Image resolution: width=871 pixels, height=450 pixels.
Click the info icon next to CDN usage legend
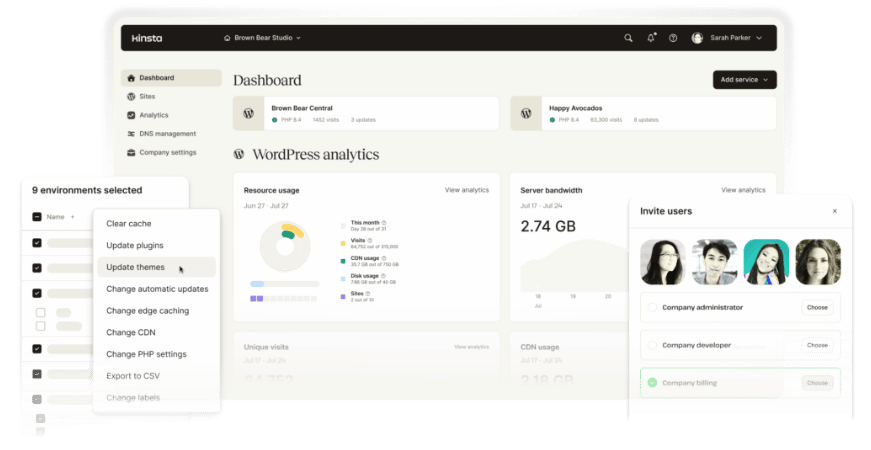384,258
